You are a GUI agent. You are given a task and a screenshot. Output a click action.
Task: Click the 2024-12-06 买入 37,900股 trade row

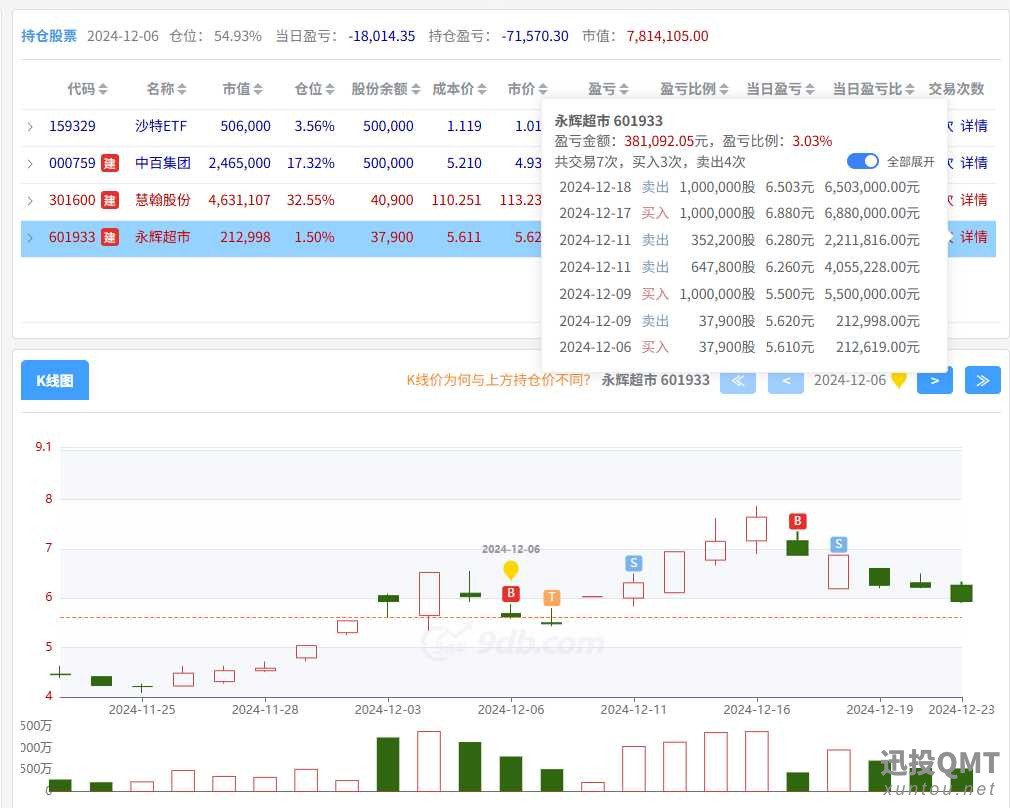(x=739, y=347)
